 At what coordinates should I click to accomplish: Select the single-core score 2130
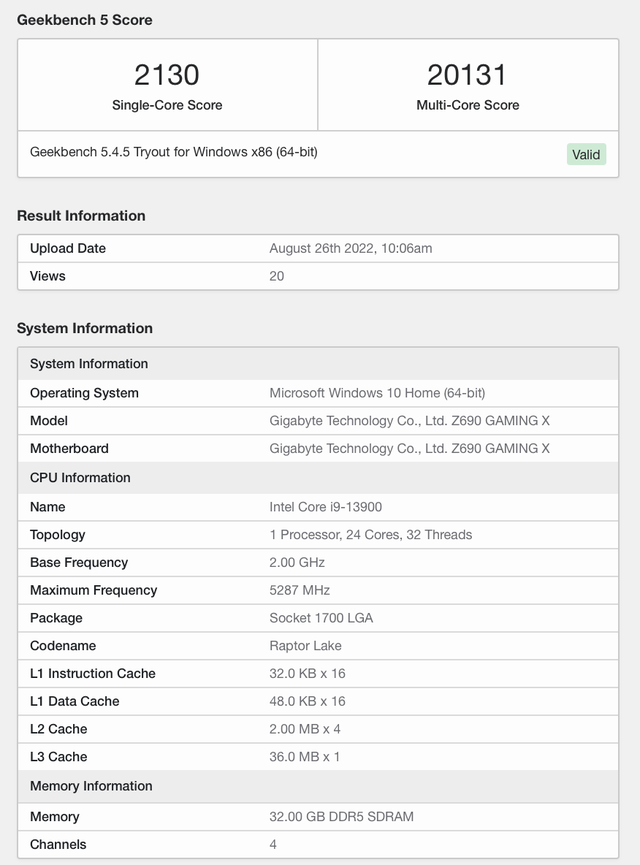(x=167, y=75)
